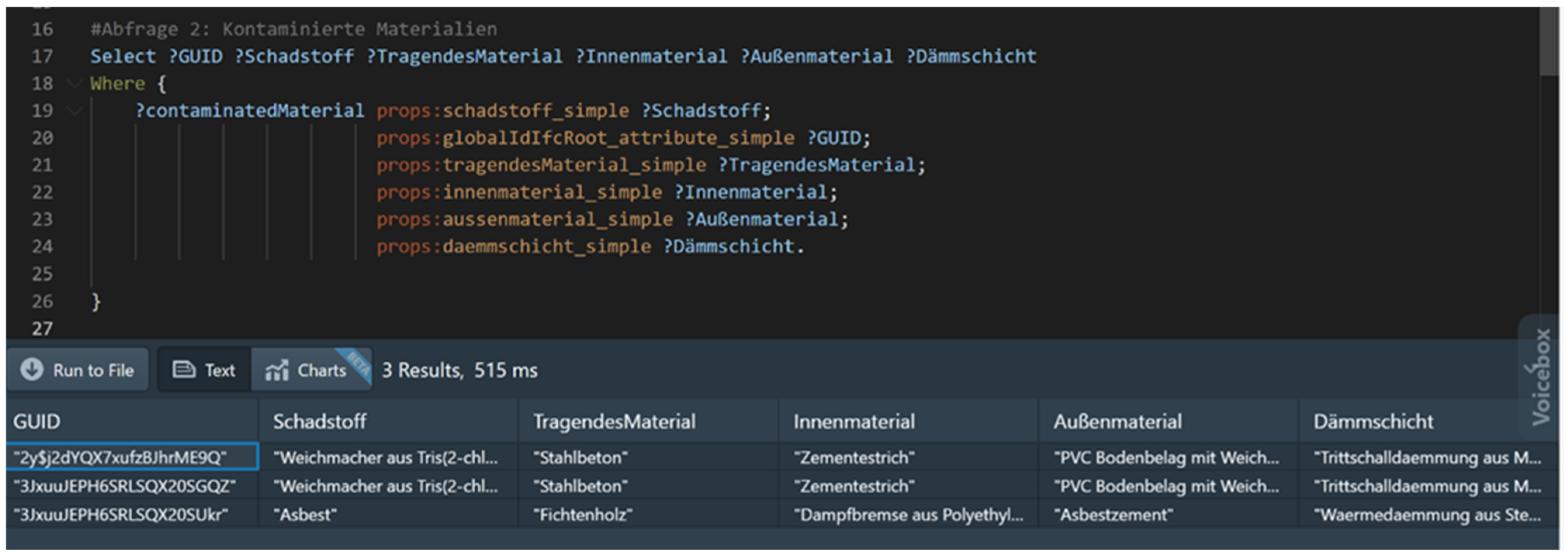Sort results by GUID column header
Viewport: 1568px width, 556px height.
pos(36,421)
